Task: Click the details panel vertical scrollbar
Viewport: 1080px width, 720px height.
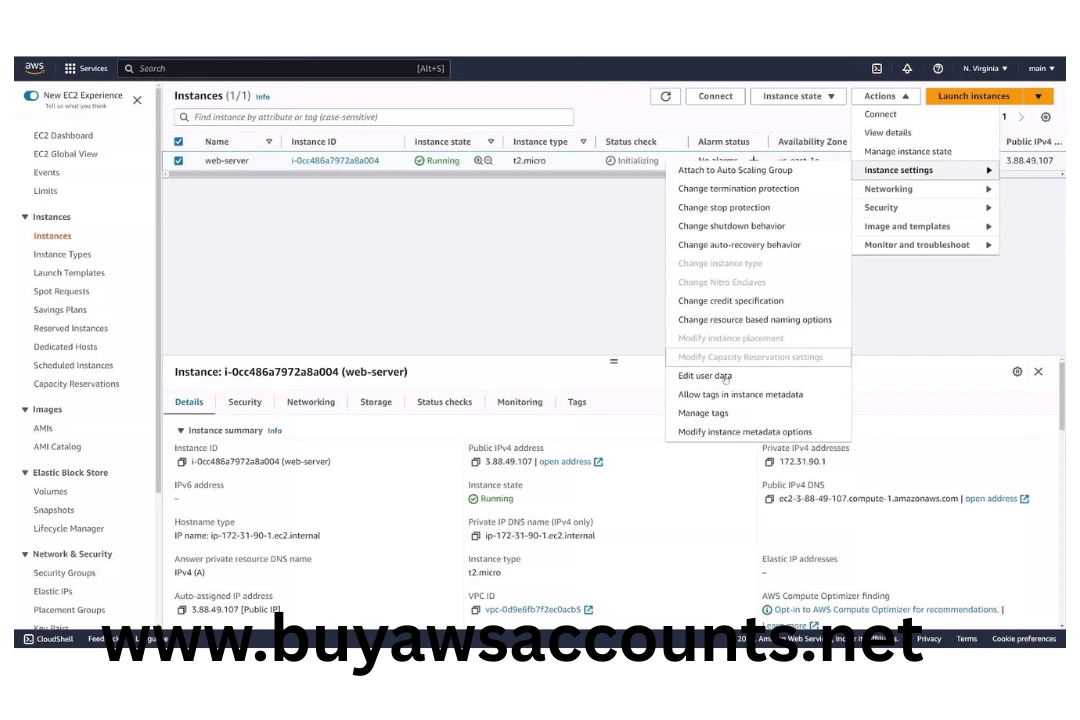Action: point(1061,396)
